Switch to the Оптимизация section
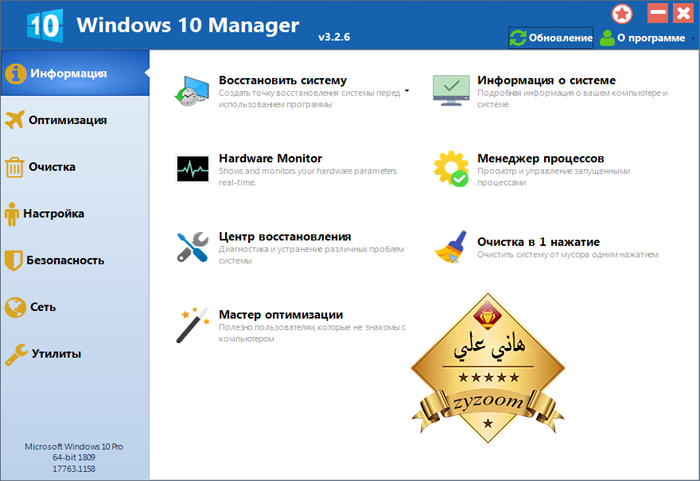The width and height of the screenshot is (700, 481). pyautogui.click(x=75, y=120)
